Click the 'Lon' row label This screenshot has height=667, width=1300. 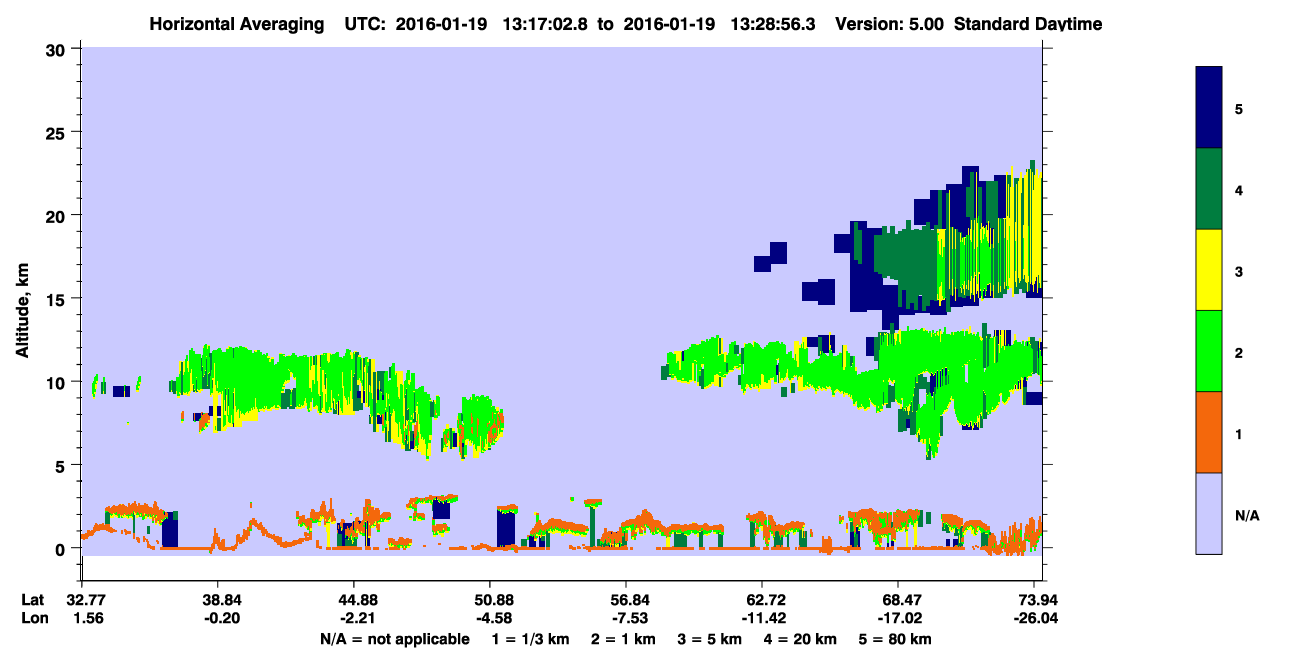(x=33, y=618)
